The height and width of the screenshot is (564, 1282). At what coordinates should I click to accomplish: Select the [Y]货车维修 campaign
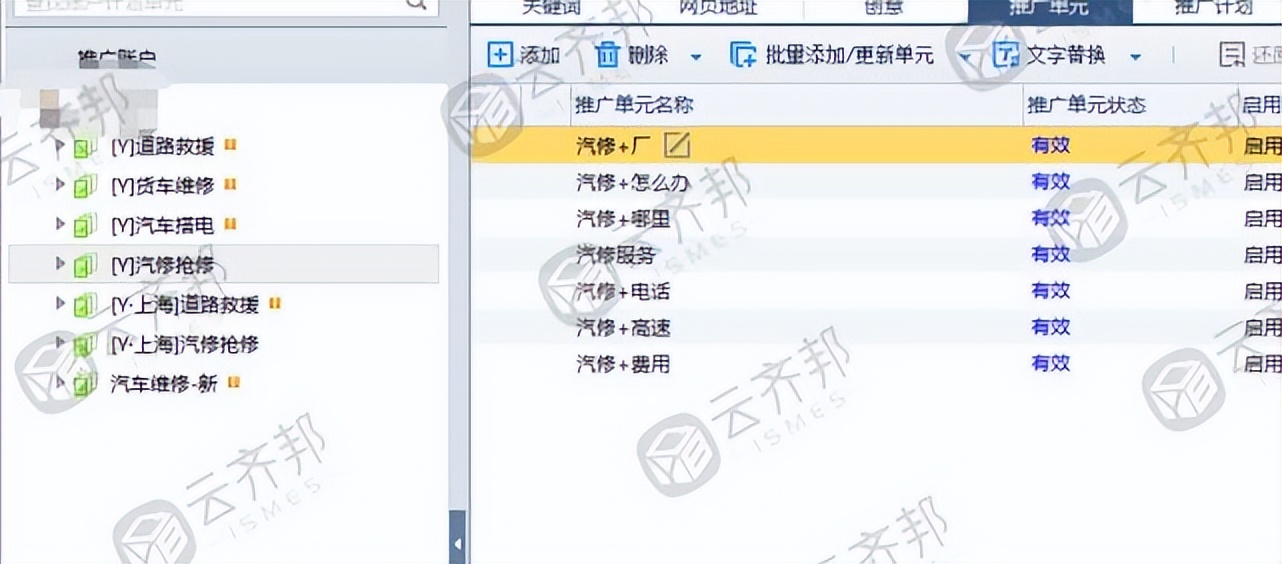163,185
